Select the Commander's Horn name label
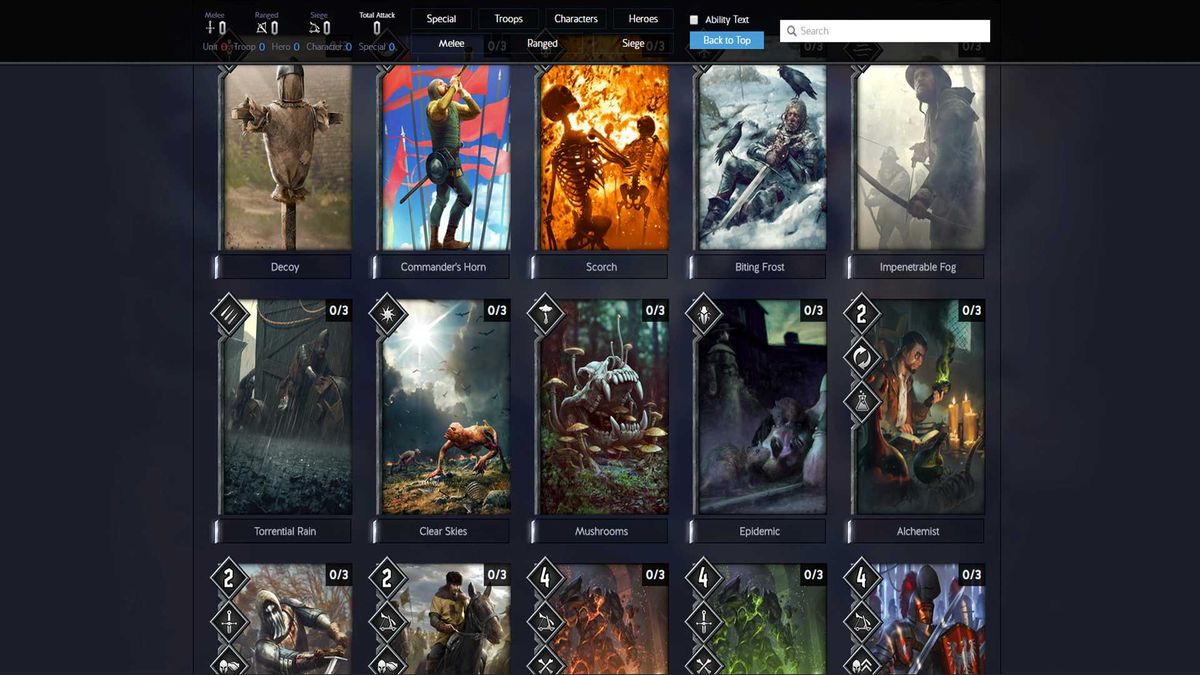Viewport: 1200px width, 675px height. [443, 267]
